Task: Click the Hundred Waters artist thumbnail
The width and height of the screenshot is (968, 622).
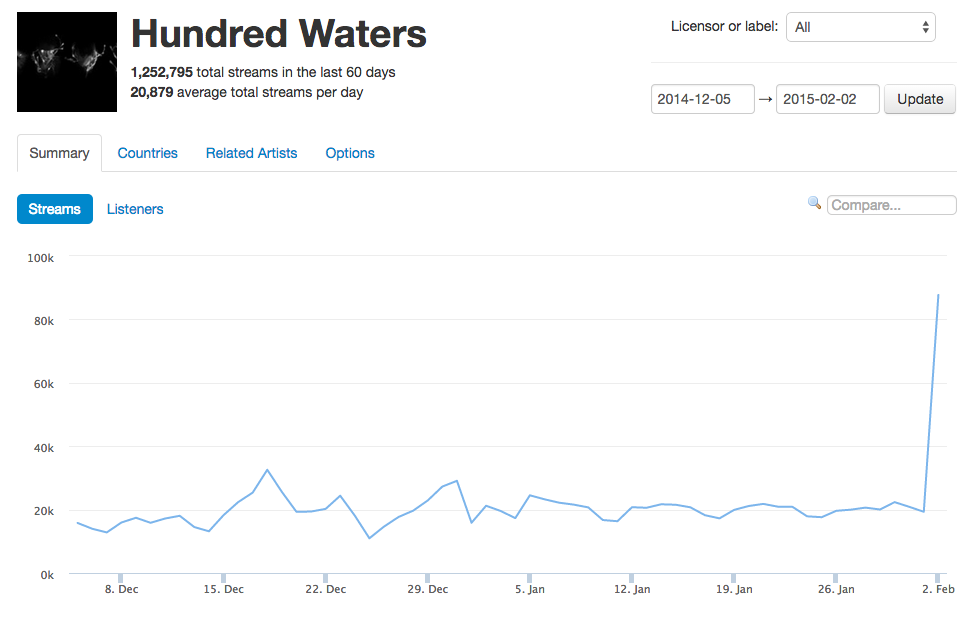Action: (67, 62)
